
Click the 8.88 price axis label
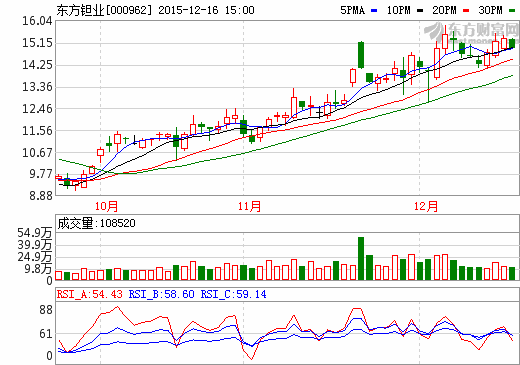41,196
